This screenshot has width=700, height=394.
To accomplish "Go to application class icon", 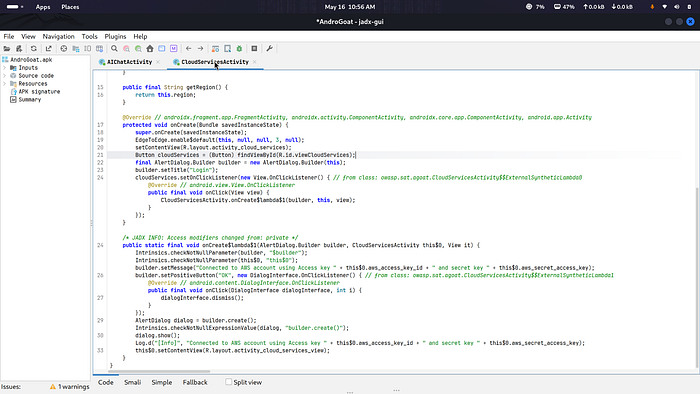I will point(162,49).
